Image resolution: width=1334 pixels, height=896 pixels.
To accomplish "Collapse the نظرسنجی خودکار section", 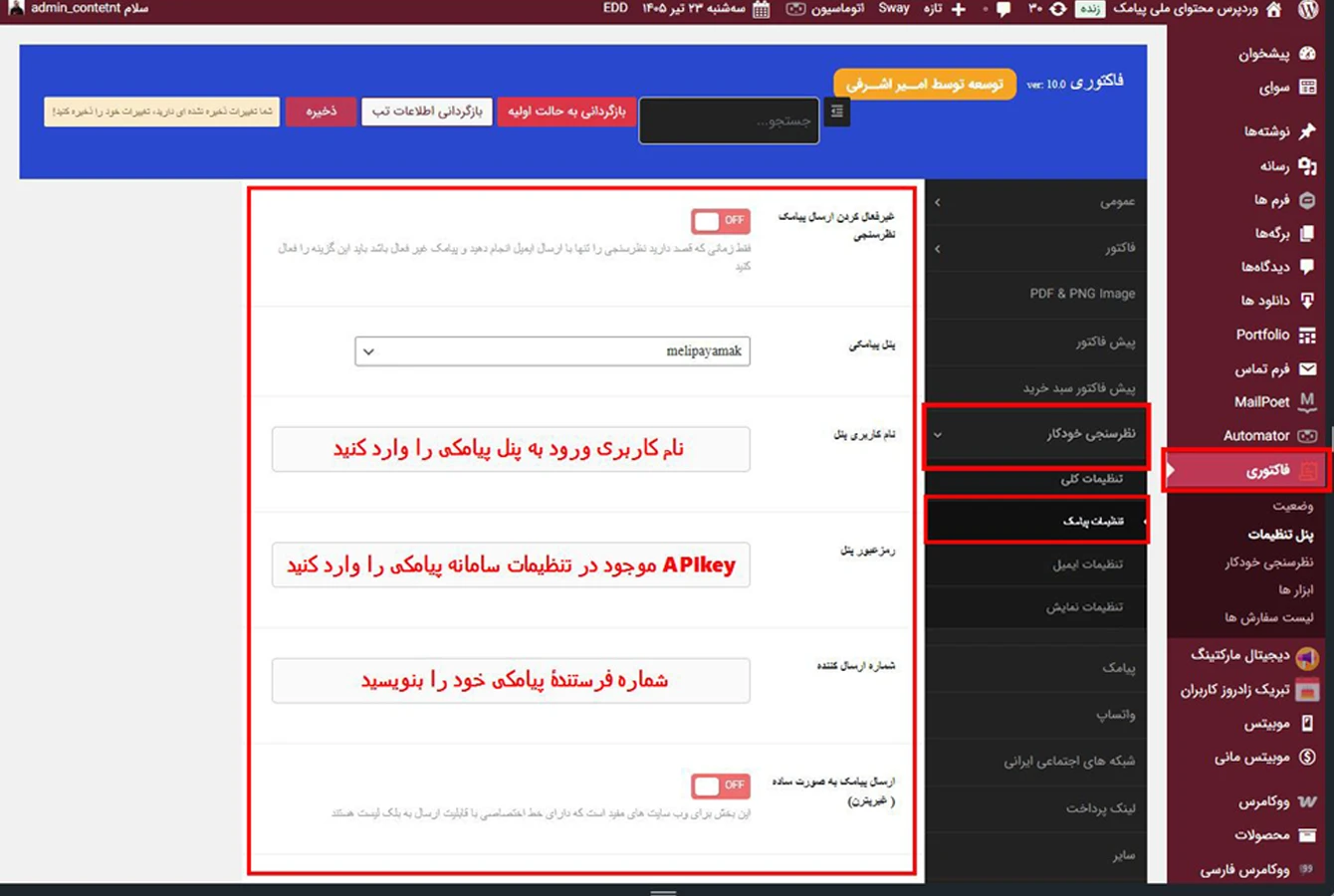I will (x=1035, y=434).
